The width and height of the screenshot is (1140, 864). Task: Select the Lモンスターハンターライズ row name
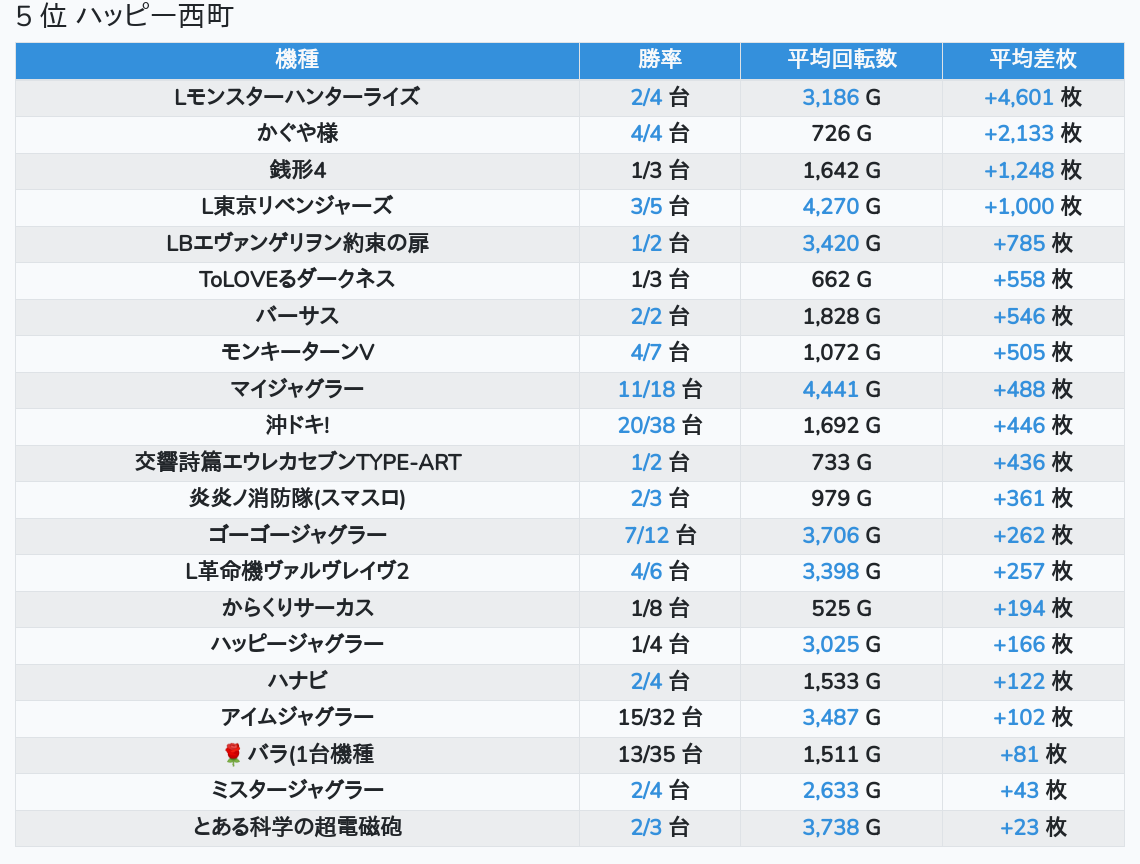297,97
